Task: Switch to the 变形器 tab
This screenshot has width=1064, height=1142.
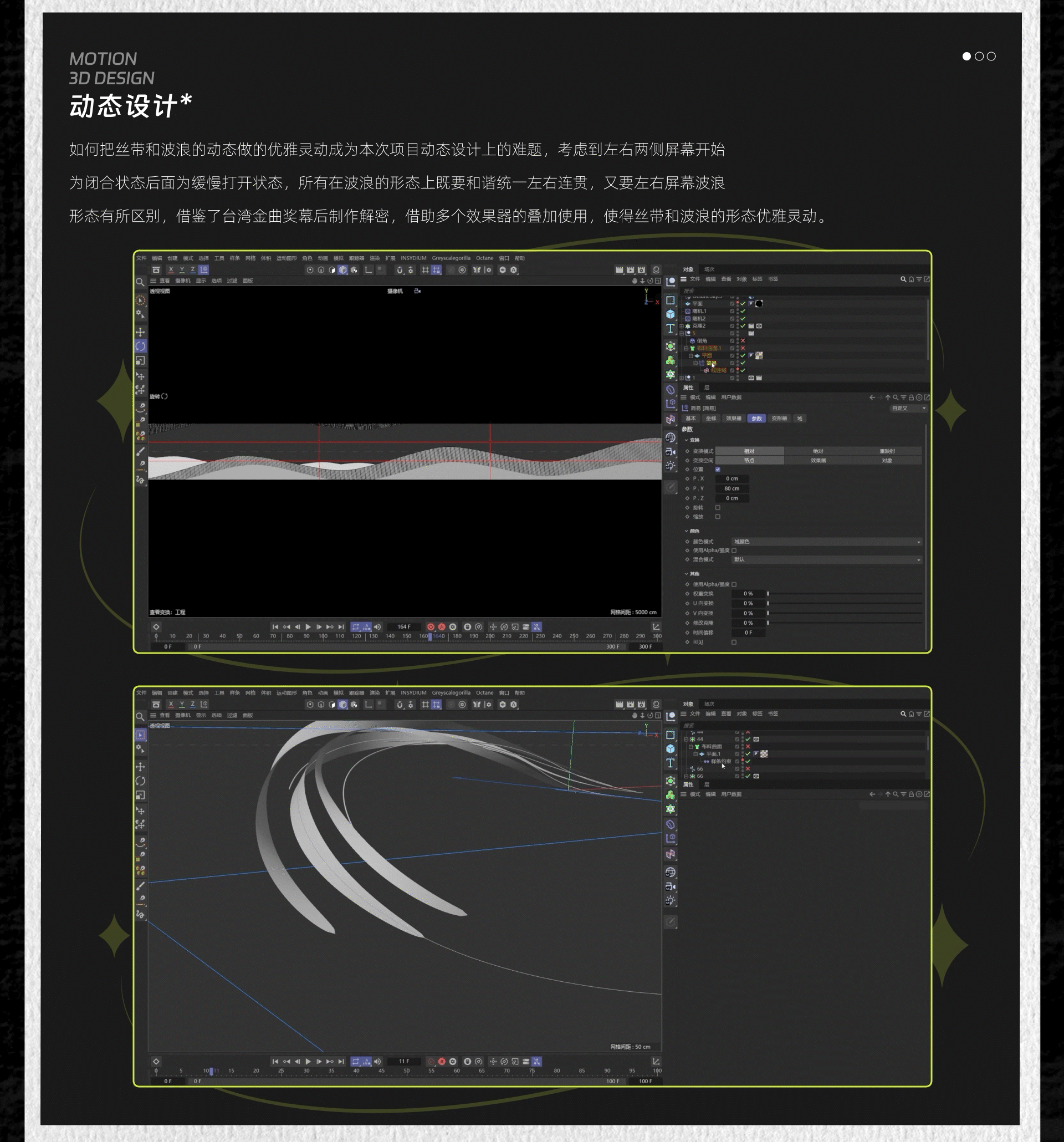Action: pyautogui.click(x=779, y=418)
